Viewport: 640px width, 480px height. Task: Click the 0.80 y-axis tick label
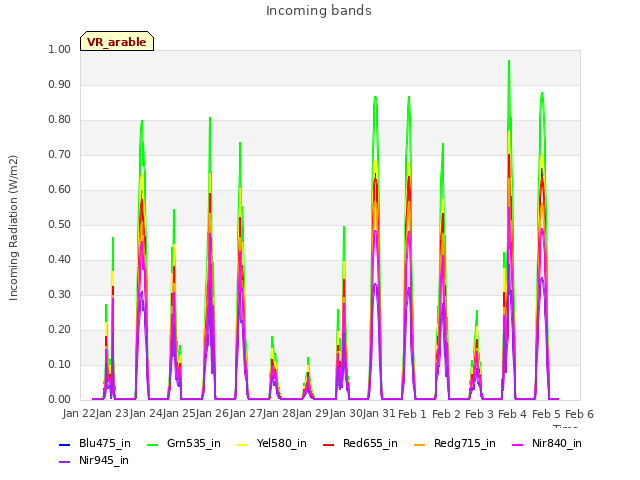click(60, 120)
